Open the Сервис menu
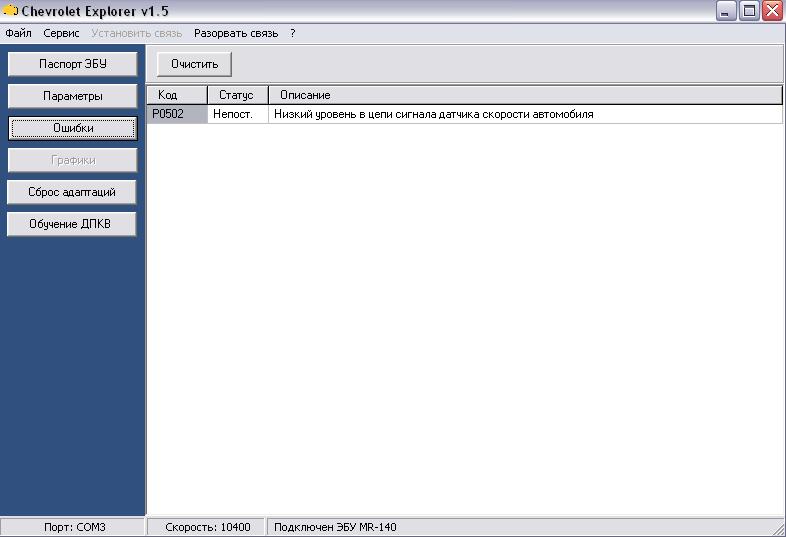 tap(61, 33)
